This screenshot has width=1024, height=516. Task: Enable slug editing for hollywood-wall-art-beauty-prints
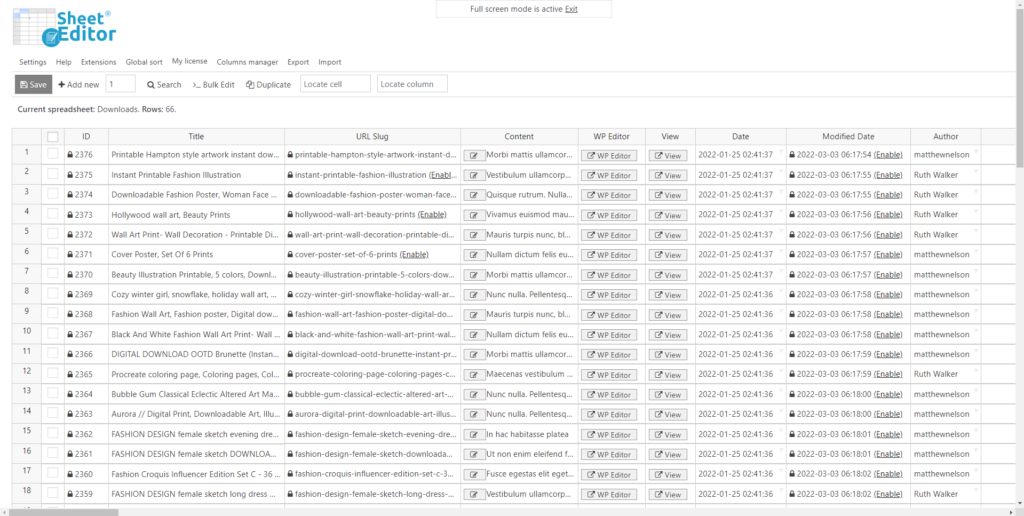[432, 215]
